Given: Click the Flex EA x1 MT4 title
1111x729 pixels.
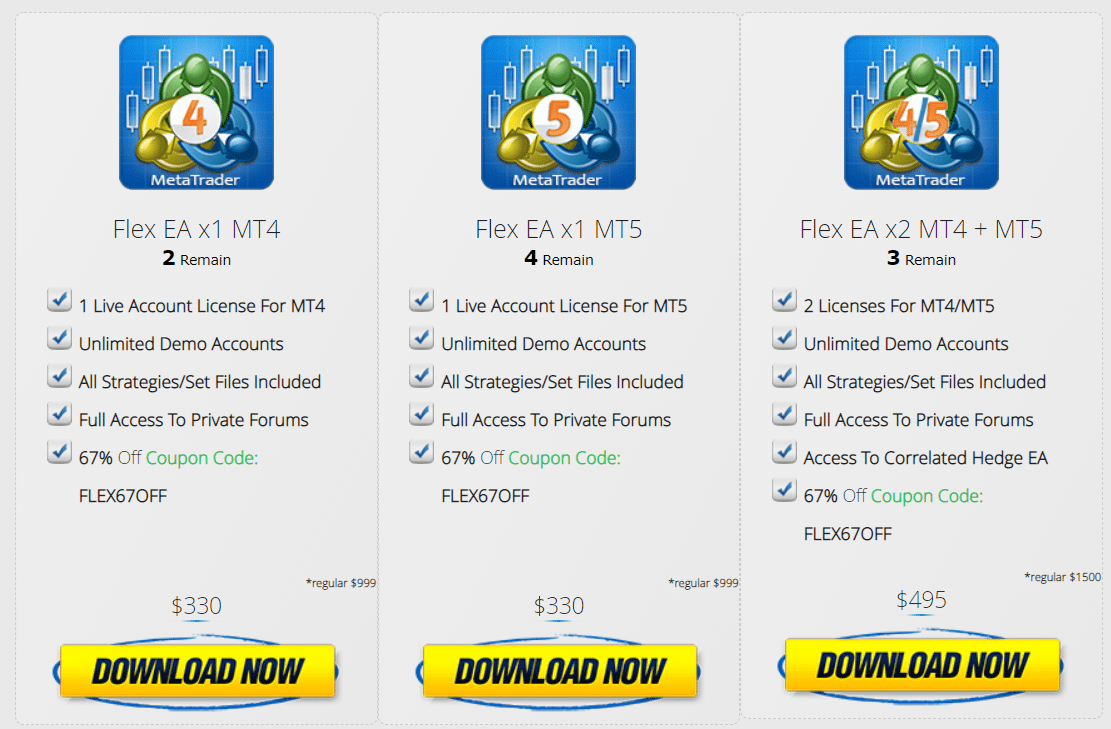Looking at the screenshot, I should [196, 230].
